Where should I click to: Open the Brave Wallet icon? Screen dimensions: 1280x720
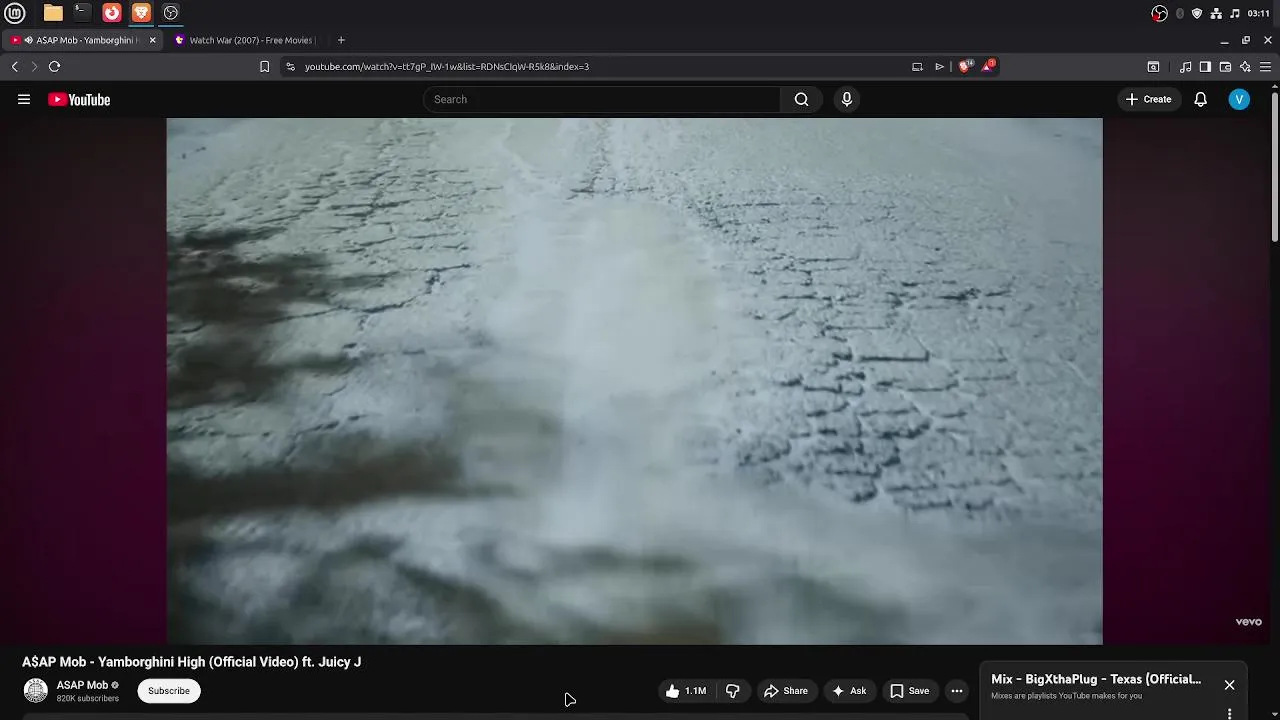[1225, 67]
